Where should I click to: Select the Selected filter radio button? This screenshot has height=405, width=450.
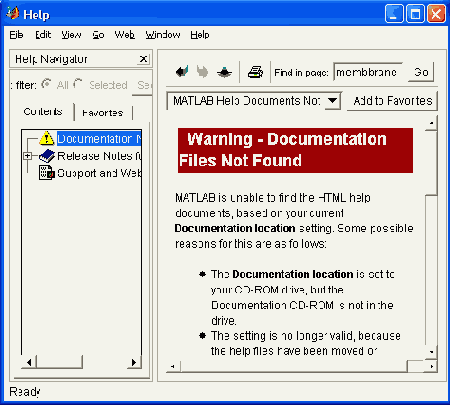pyautogui.click(x=78, y=84)
